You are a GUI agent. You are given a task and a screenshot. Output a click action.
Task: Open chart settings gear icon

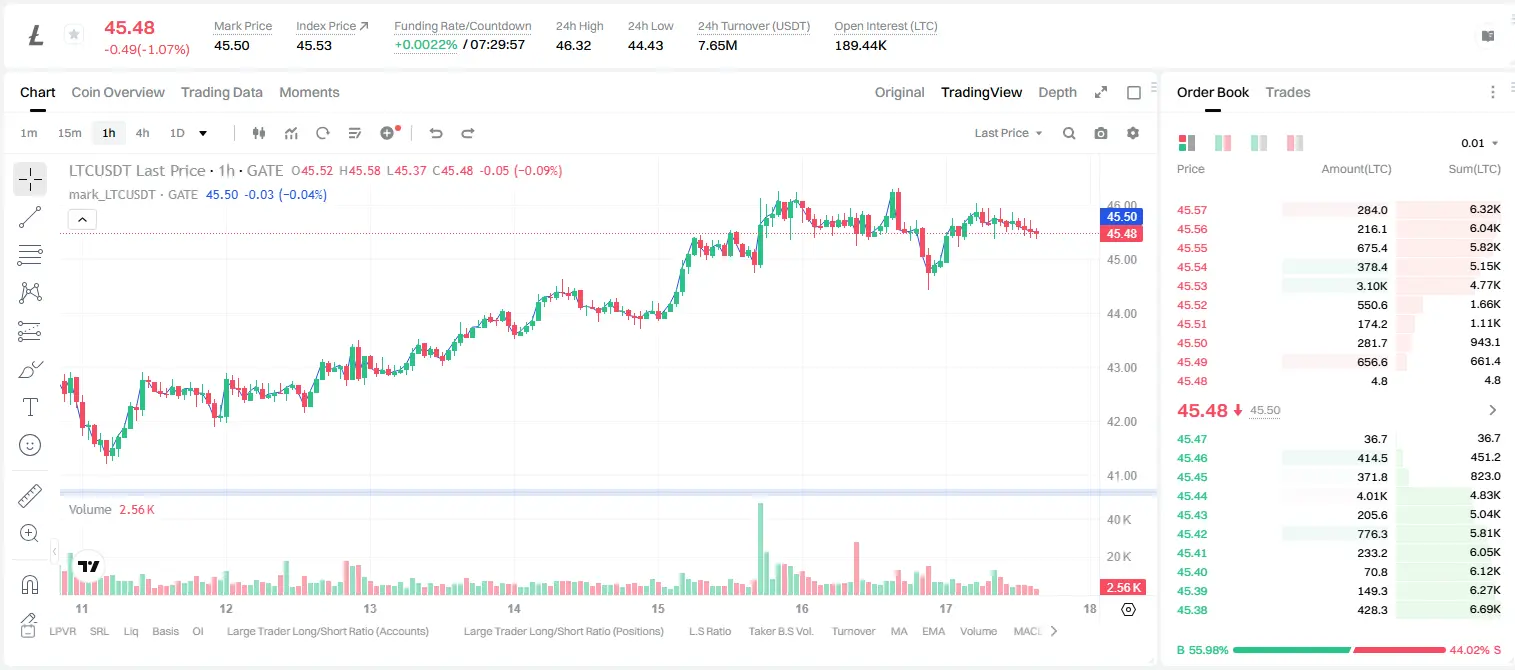[x=1133, y=133]
